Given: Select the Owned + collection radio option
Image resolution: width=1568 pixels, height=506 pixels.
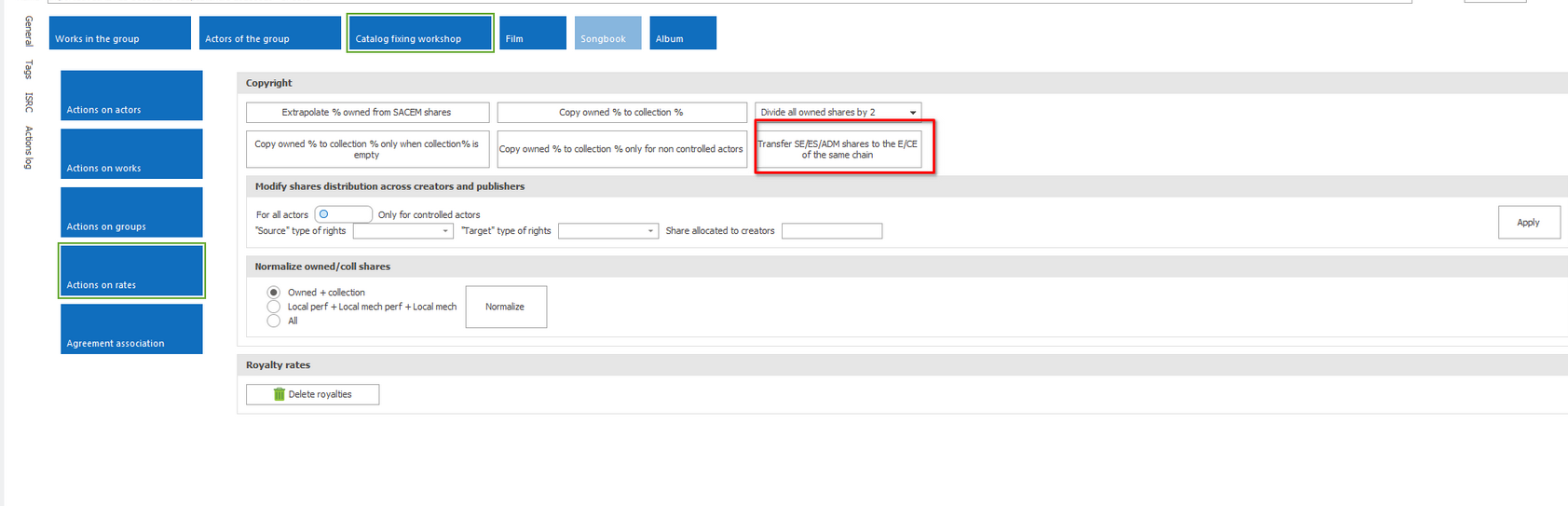Looking at the screenshot, I should click(274, 293).
